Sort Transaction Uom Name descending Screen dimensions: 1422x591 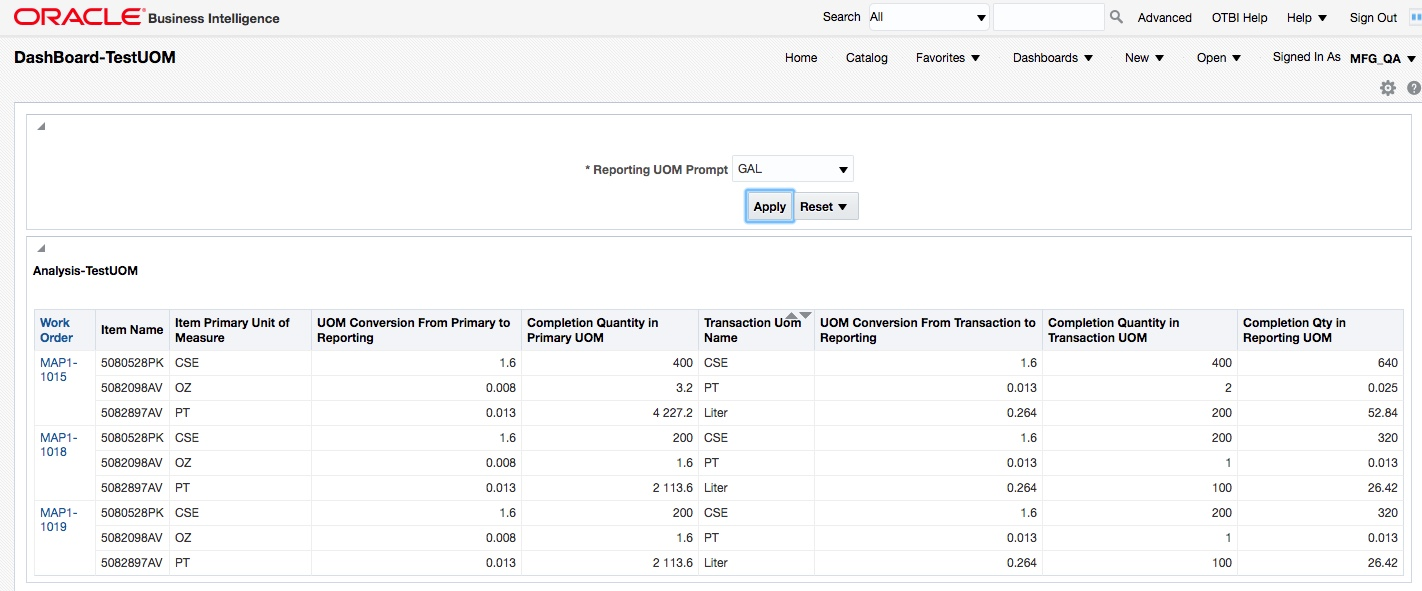coord(805,316)
